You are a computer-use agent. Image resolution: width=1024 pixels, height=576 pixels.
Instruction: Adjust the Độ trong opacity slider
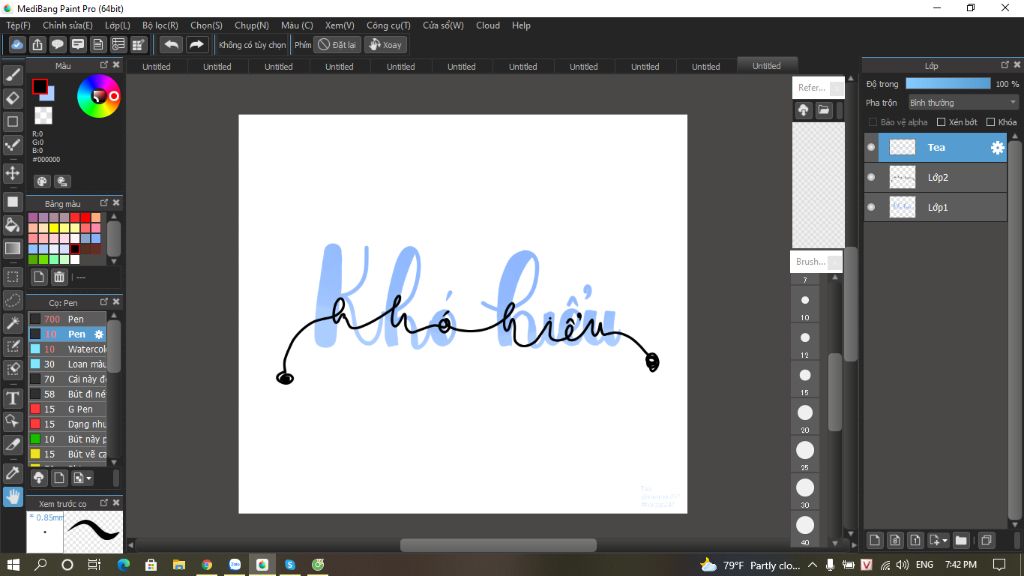point(948,84)
